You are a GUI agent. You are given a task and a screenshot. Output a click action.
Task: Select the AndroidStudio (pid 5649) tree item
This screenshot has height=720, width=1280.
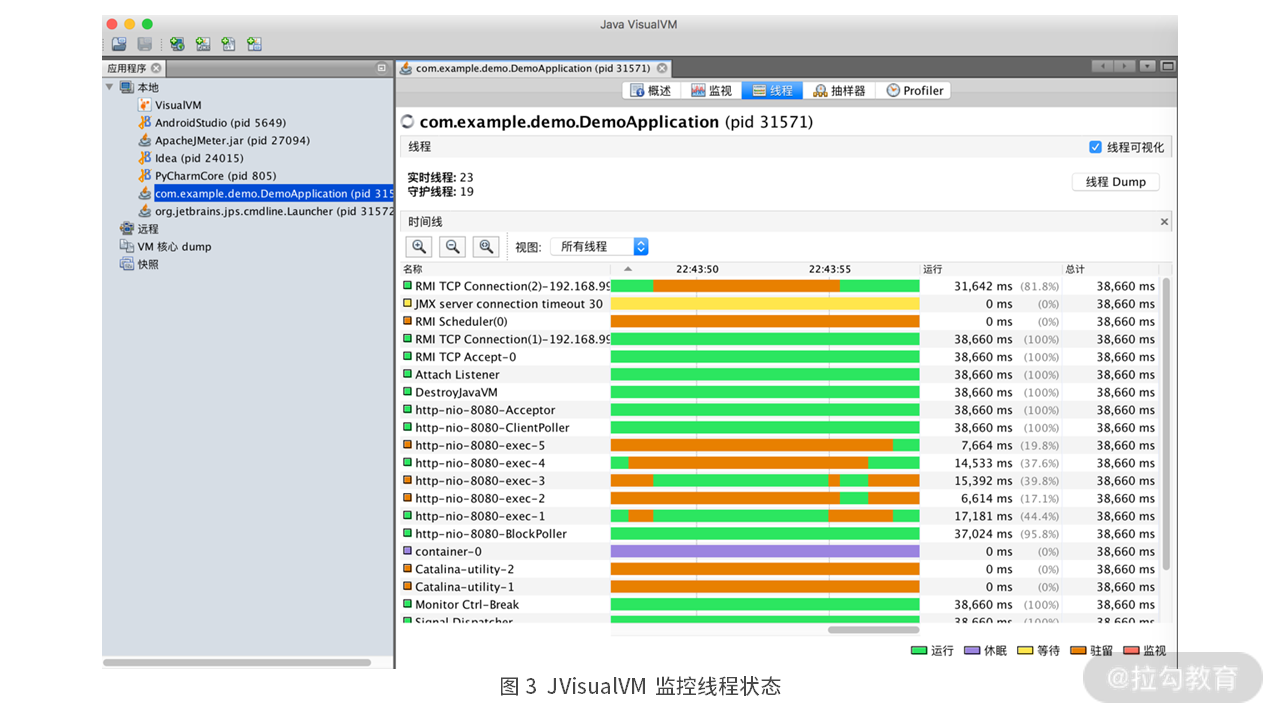(x=220, y=122)
